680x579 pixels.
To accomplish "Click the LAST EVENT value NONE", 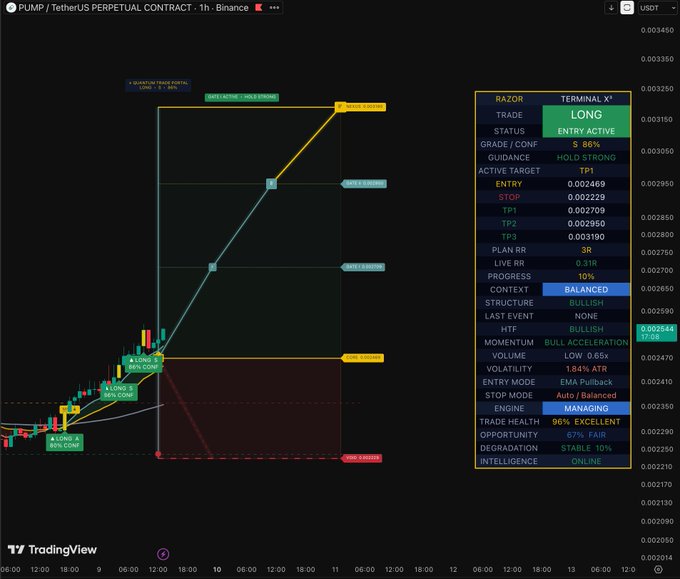I will [586, 316].
